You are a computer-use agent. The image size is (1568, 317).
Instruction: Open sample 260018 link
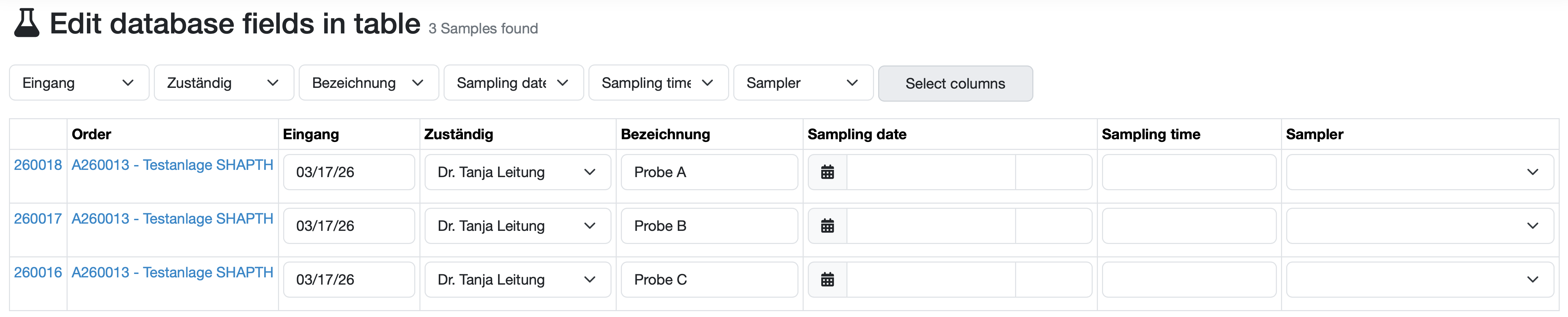click(38, 165)
